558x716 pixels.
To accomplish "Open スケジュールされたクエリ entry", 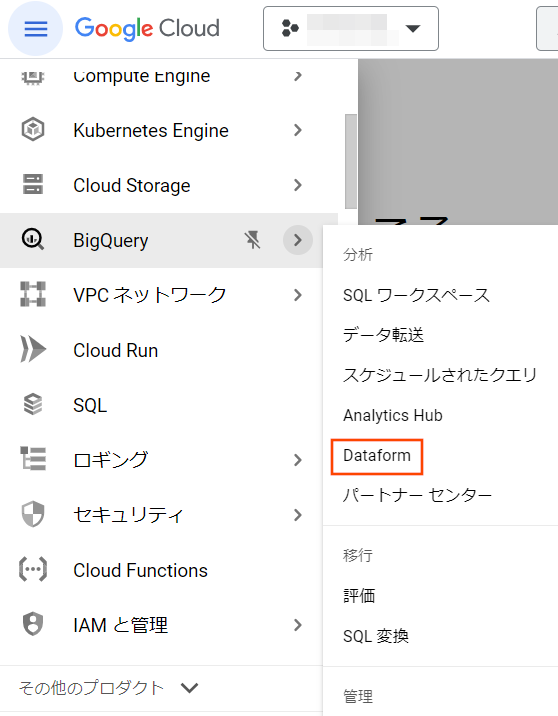I will click(440, 375).
